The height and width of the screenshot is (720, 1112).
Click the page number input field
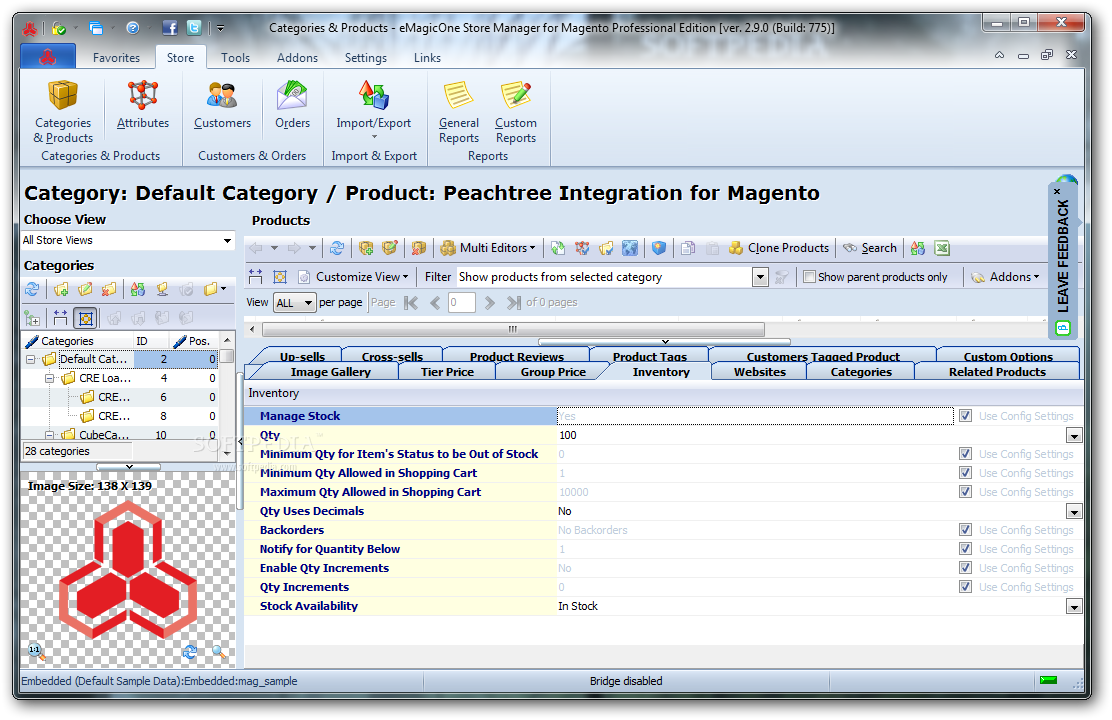pyautogui.click(x=462, y=303)
